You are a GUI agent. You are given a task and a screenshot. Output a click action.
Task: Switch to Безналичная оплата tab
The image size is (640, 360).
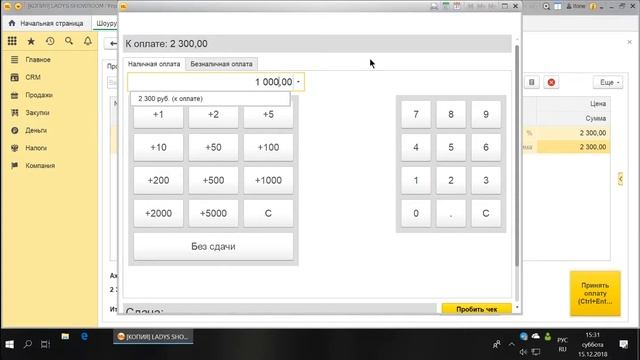coord(221,64)
